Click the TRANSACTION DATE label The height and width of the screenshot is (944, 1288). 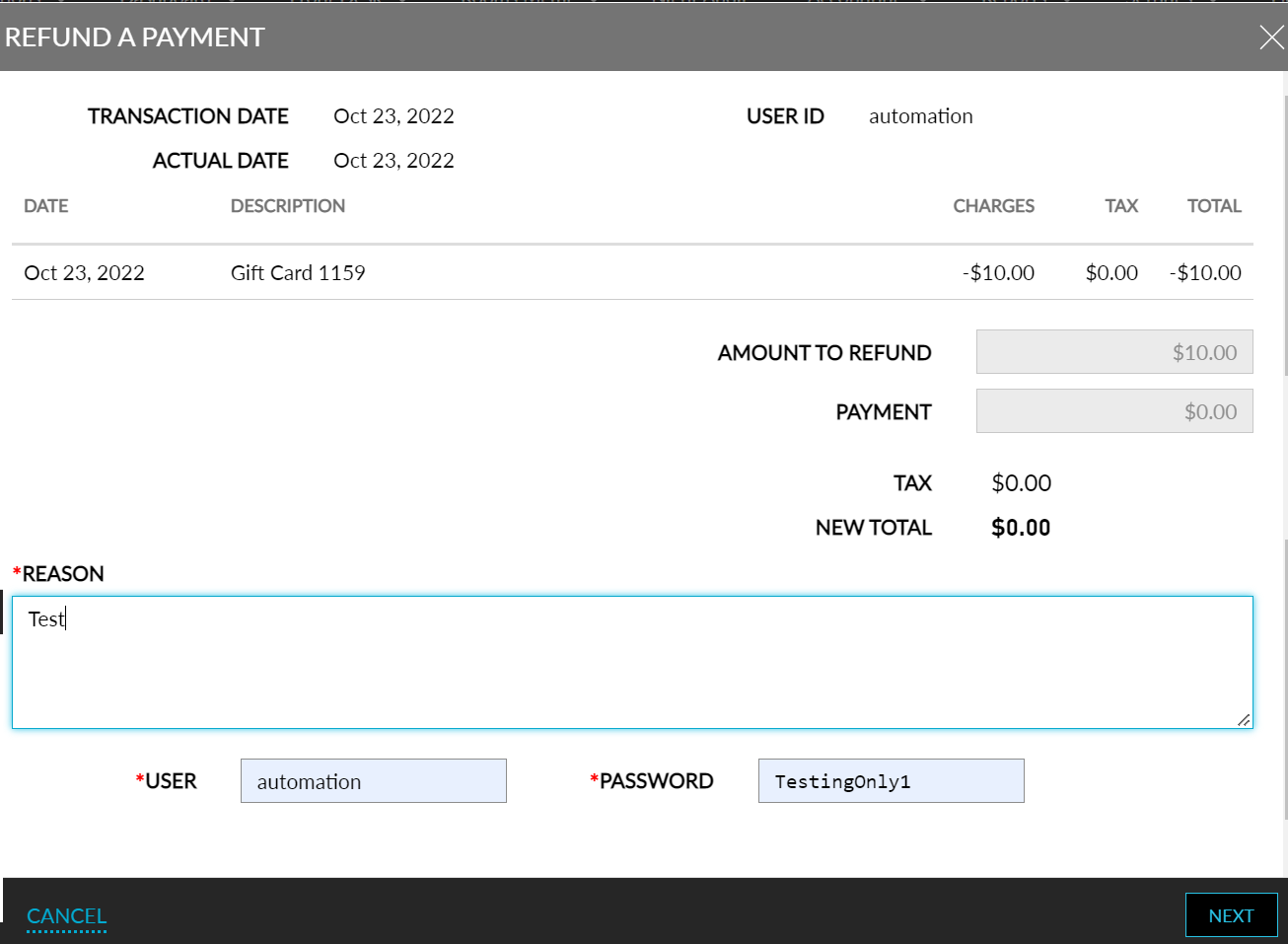(187, 116)
